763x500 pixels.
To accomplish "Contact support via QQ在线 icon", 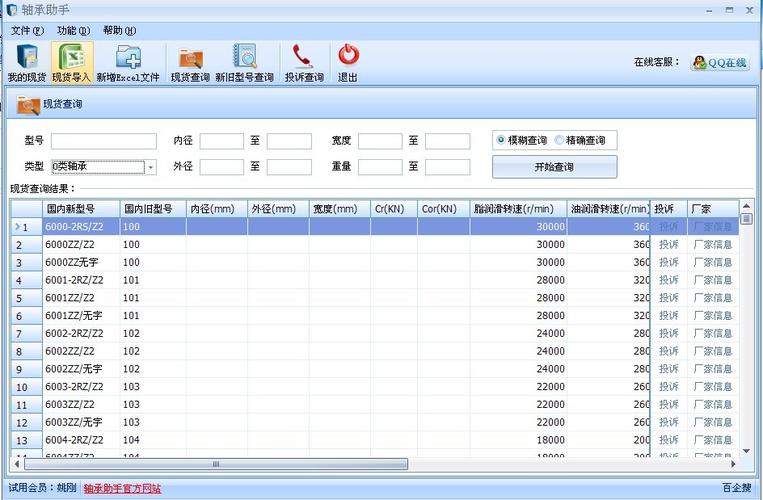I will pos(720,63).
